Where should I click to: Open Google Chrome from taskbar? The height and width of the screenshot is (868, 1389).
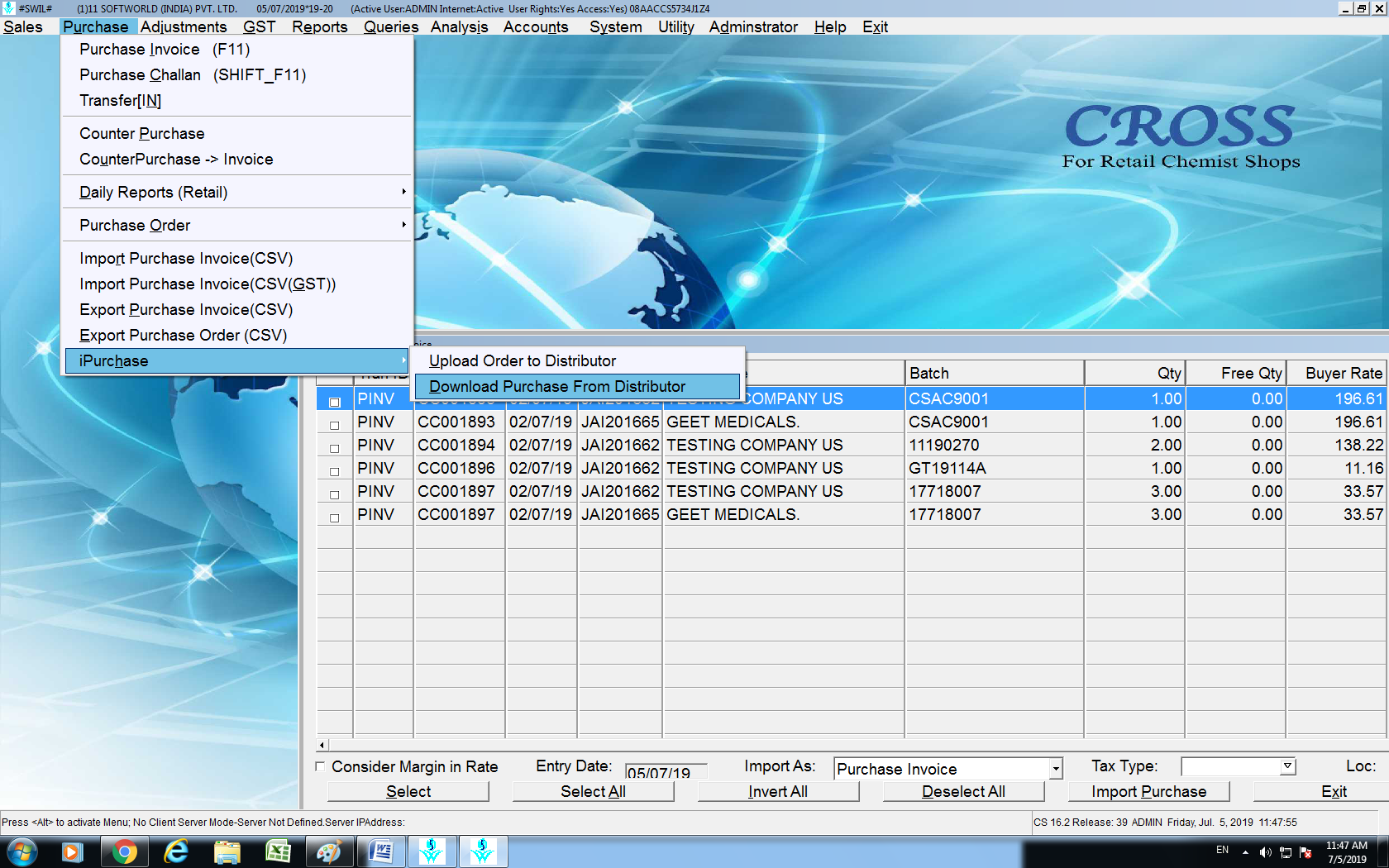124,851
